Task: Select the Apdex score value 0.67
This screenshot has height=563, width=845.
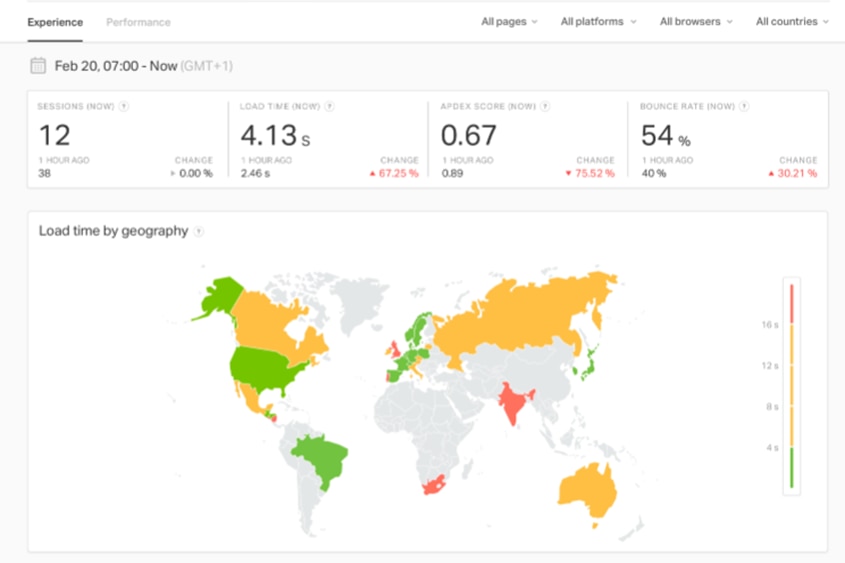Action: coord(468,135)
